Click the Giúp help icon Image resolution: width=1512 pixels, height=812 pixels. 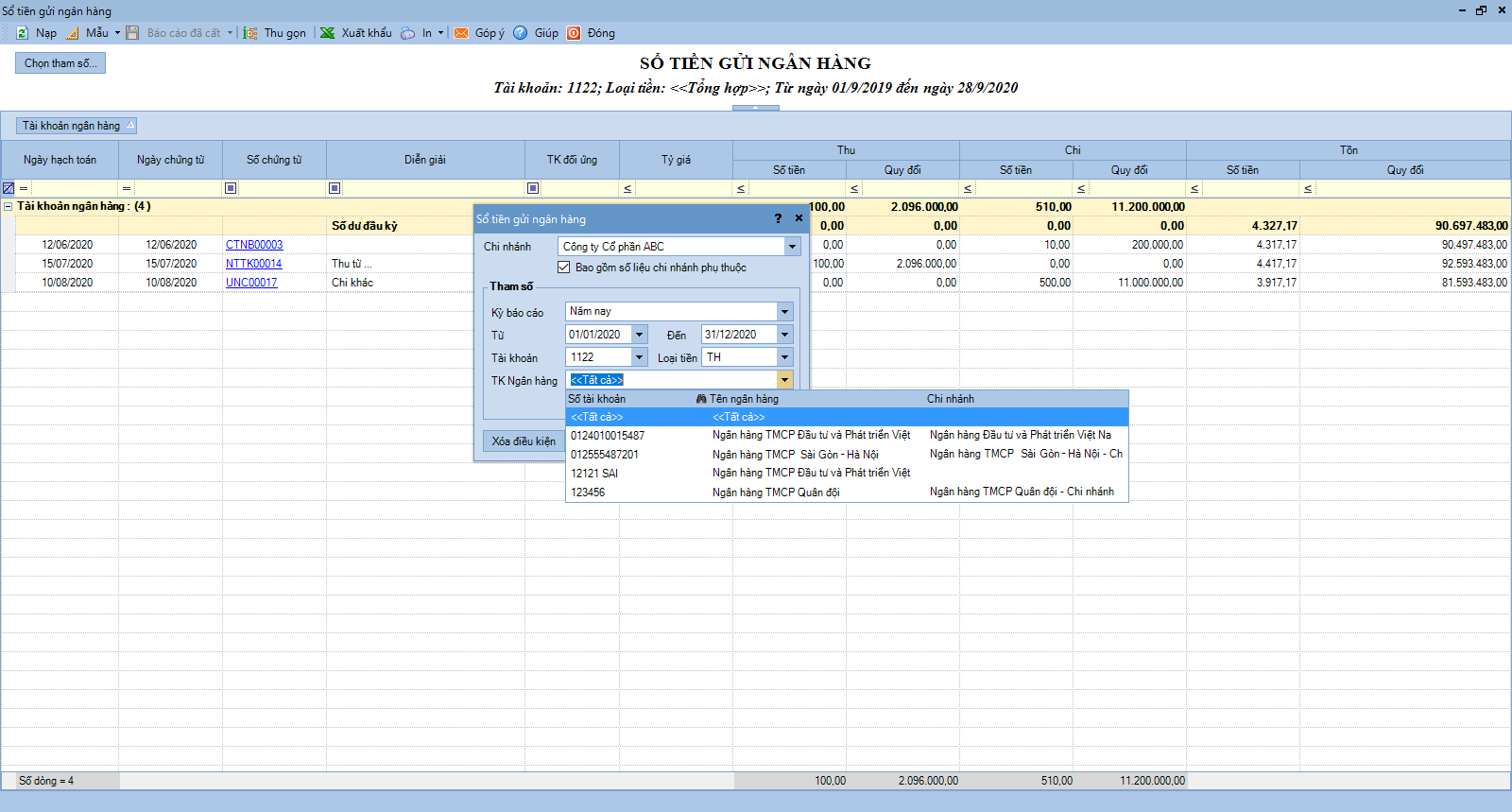pos(521,33)
